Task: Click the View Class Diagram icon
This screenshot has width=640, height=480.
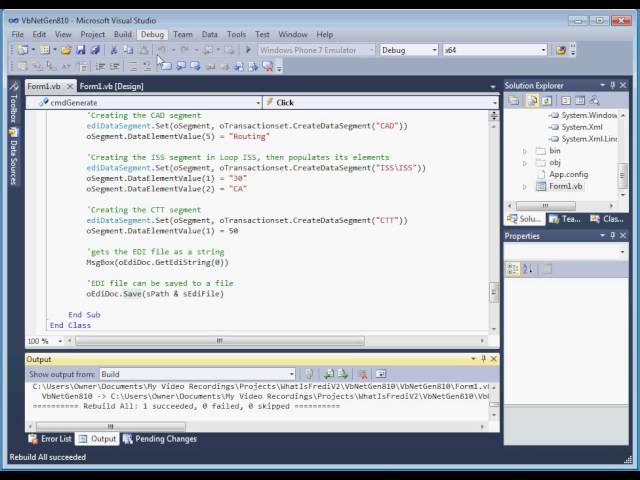Action: click(x=595, y=100)
